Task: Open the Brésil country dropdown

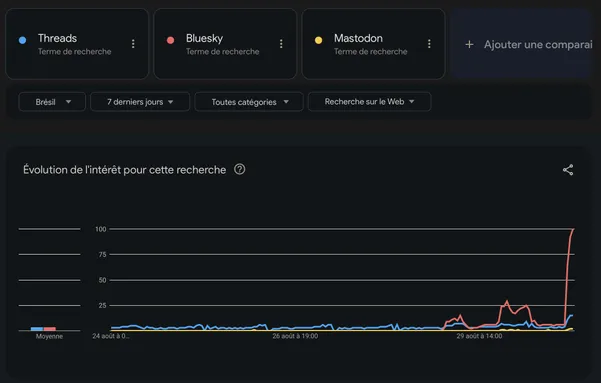Action: (x=52, y=102)
